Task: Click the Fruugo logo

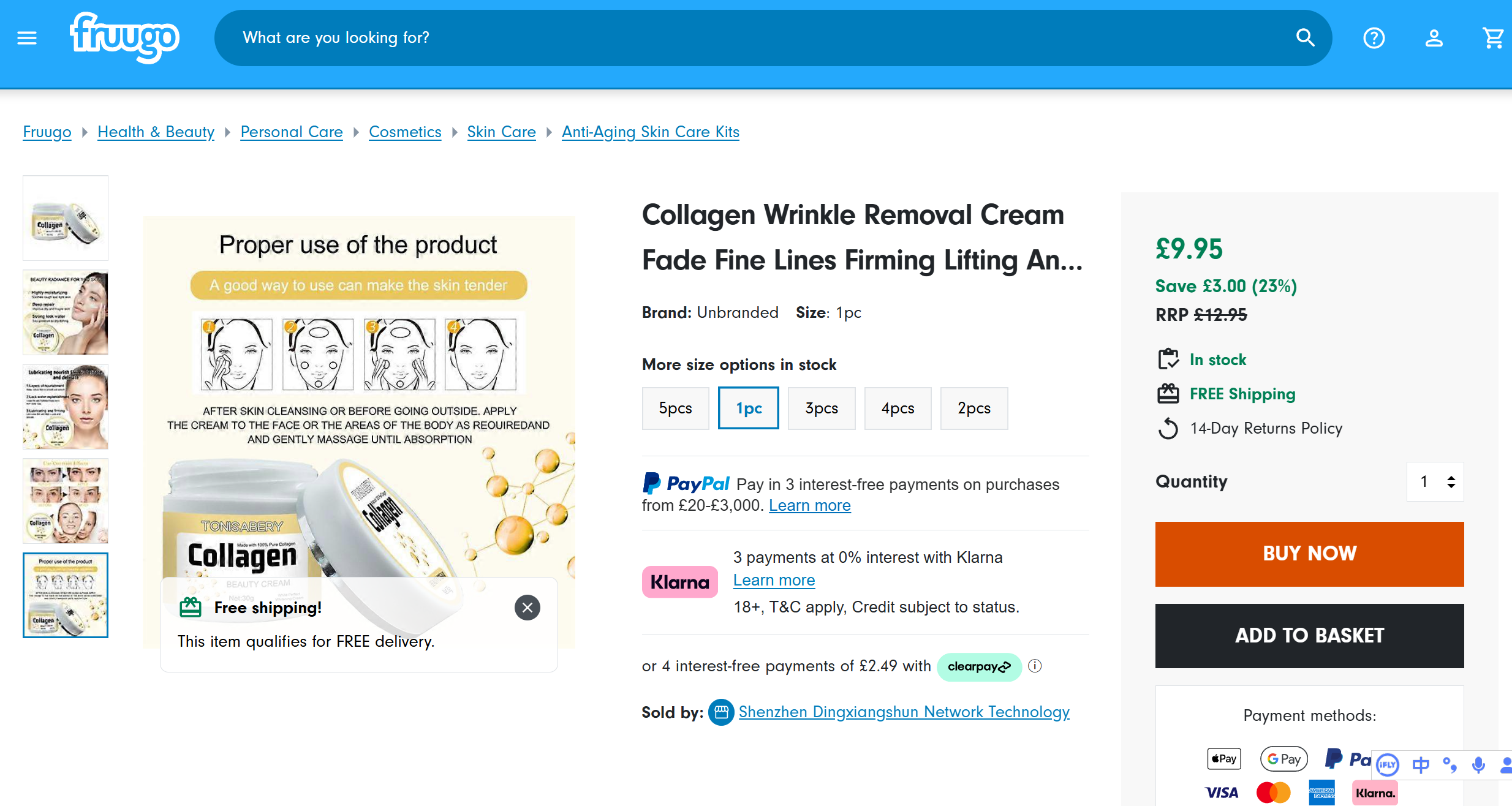Action: click(125, 37)
